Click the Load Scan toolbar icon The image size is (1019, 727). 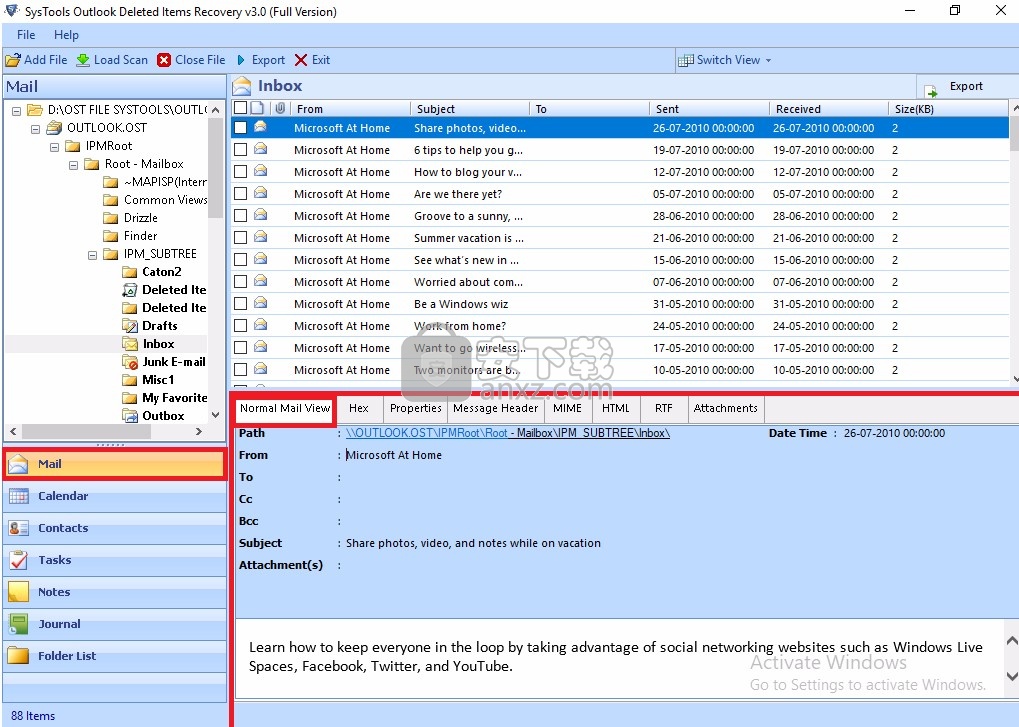(83, 60)
